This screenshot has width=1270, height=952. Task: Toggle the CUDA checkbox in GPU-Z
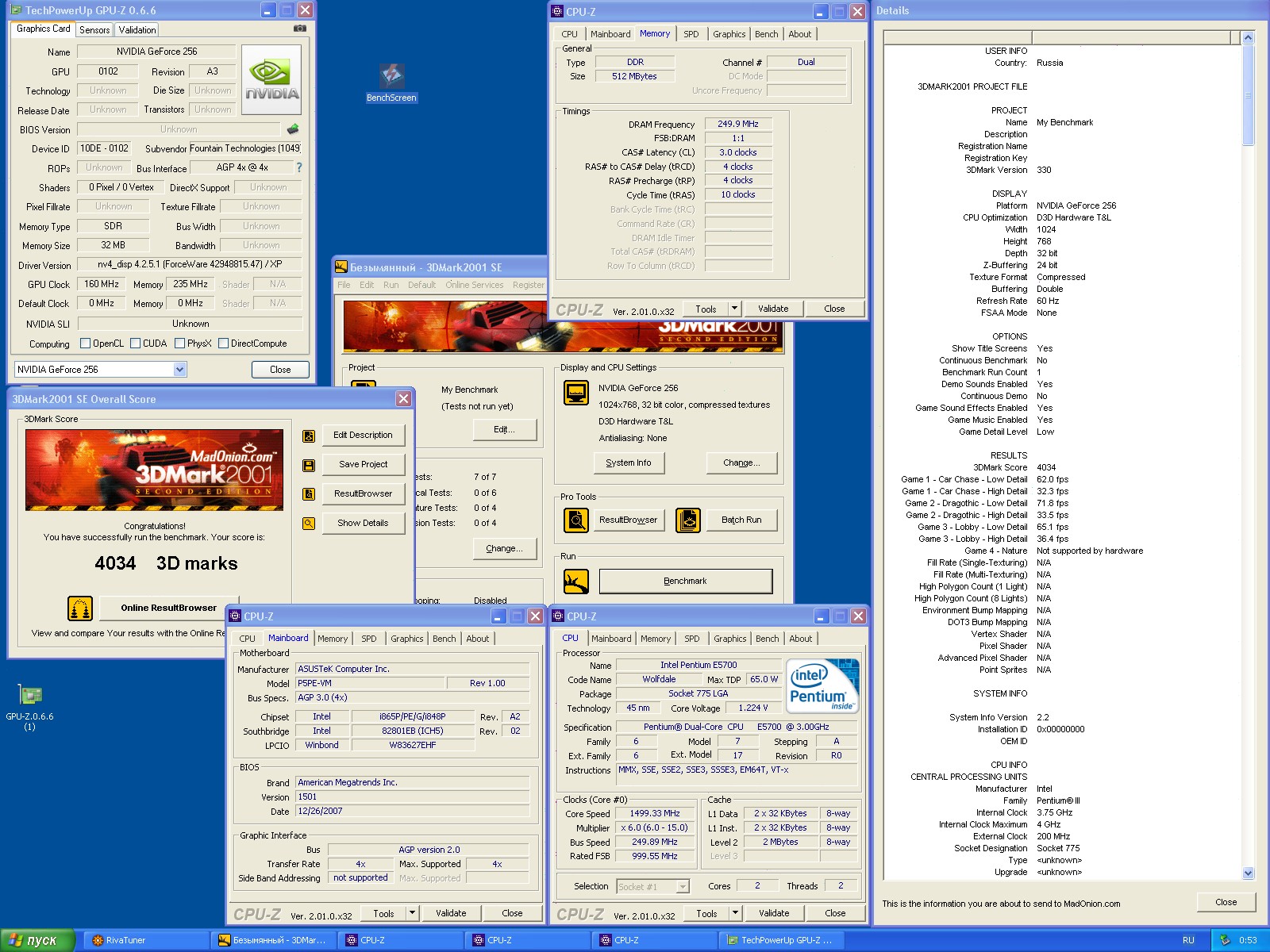(x=136, y=344)
